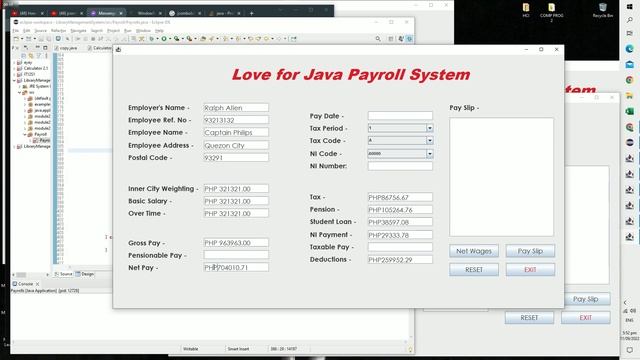Click the Over Time field
The image size is (640, 360).
(x=236, y=213)
